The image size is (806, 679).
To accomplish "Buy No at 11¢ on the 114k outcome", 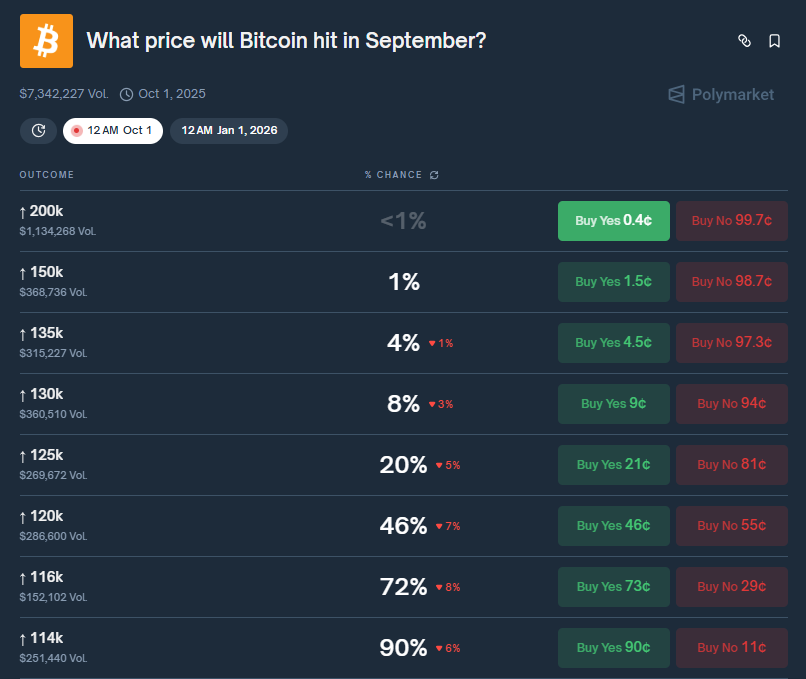I will (x=731, y=647).
